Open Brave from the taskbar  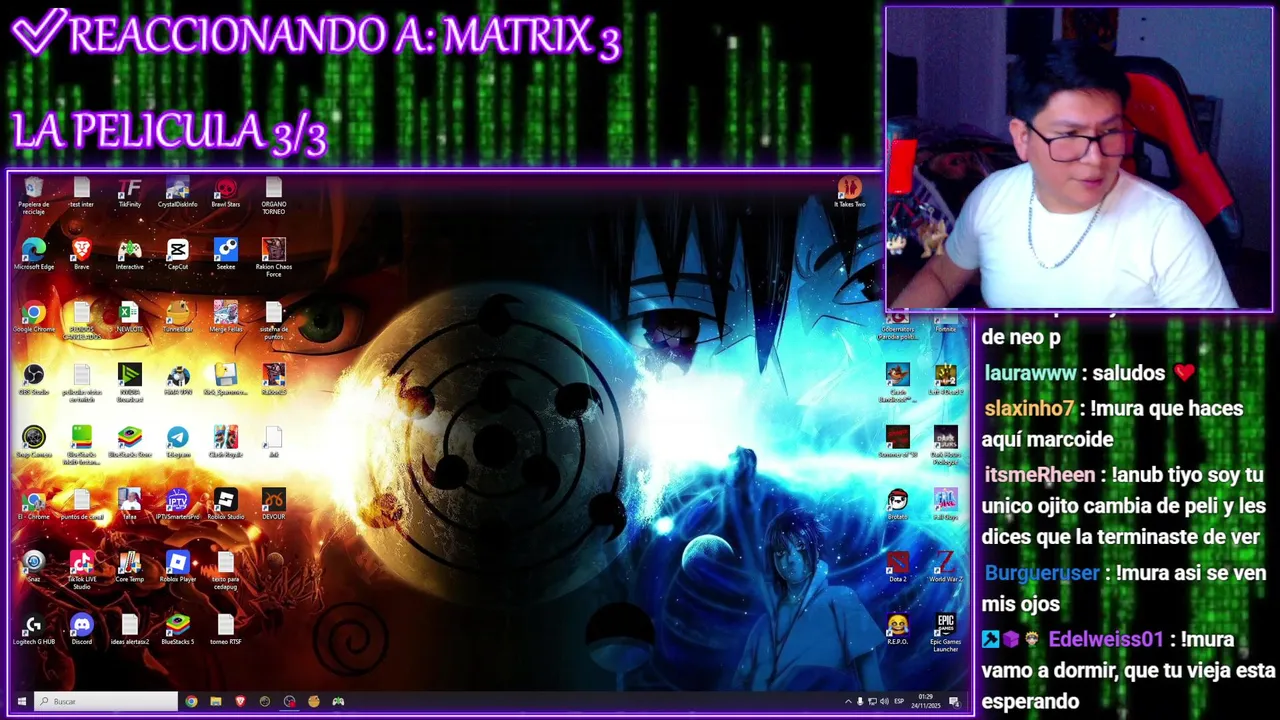[x=240, y=701]
